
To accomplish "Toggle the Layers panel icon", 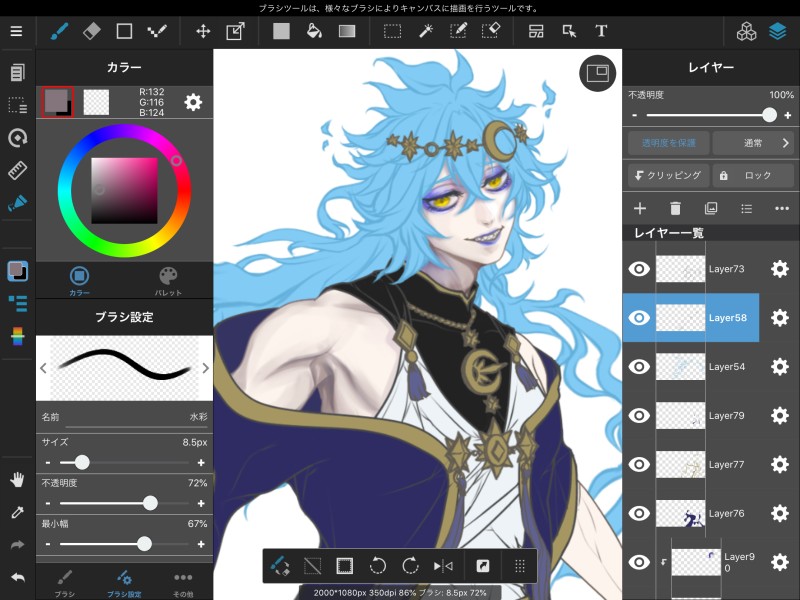I will [x=778, y=31].
